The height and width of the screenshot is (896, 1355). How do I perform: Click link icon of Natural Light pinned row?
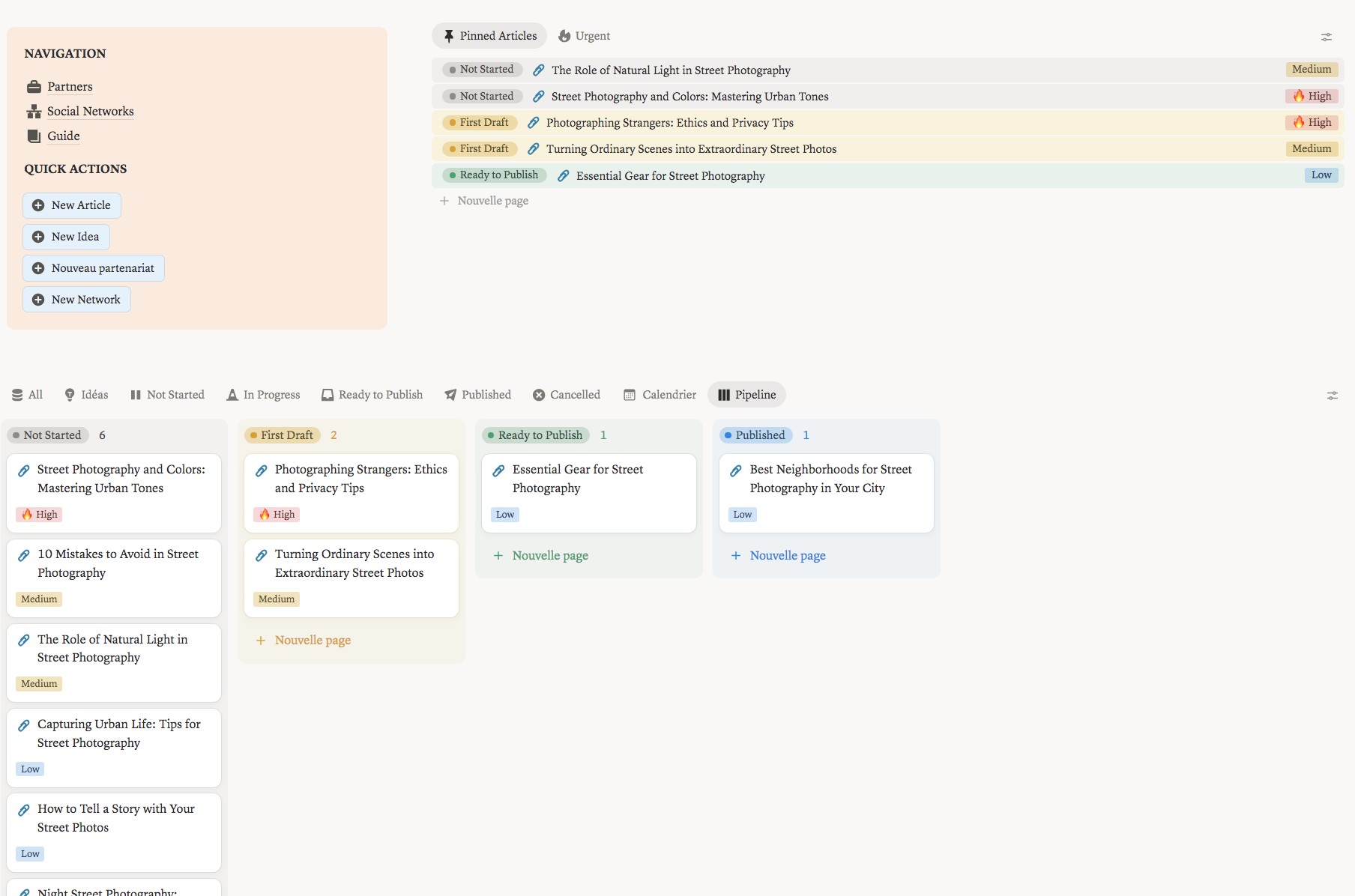coord(539,70)
